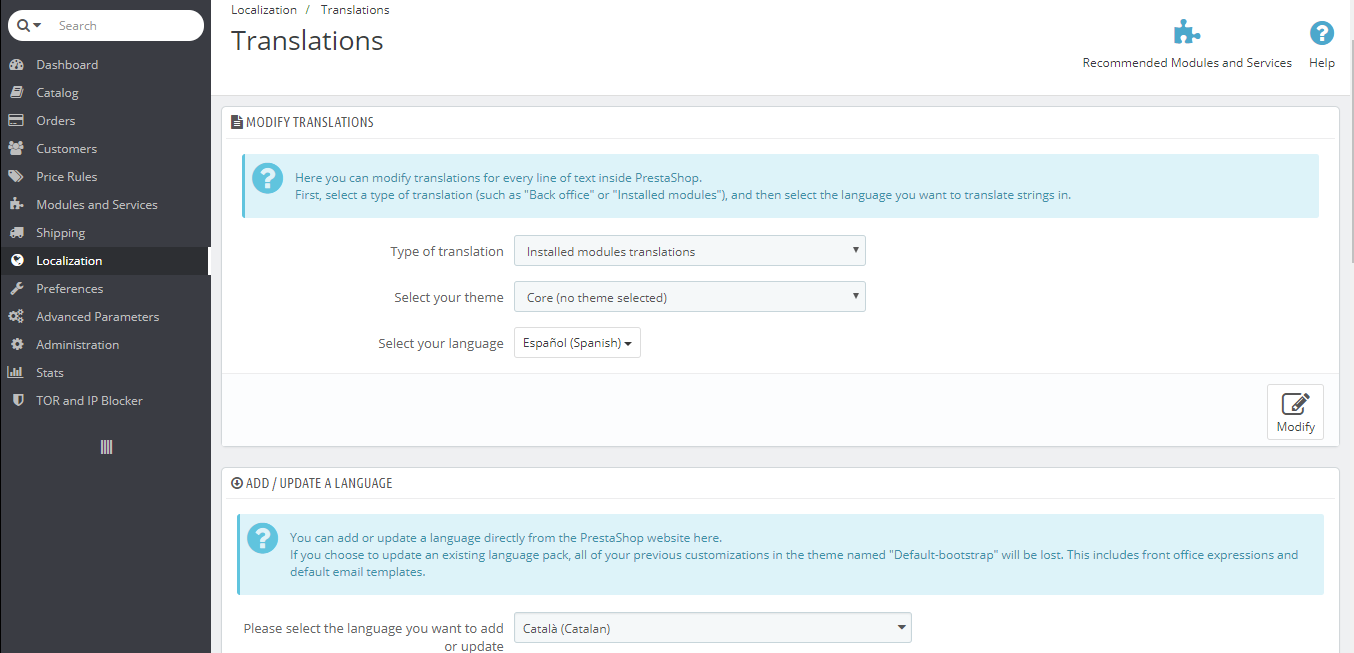Open the Español (Spanish) language dropdown
The width and height of the screenshot is (1354, 653).
tap(577, 343)
